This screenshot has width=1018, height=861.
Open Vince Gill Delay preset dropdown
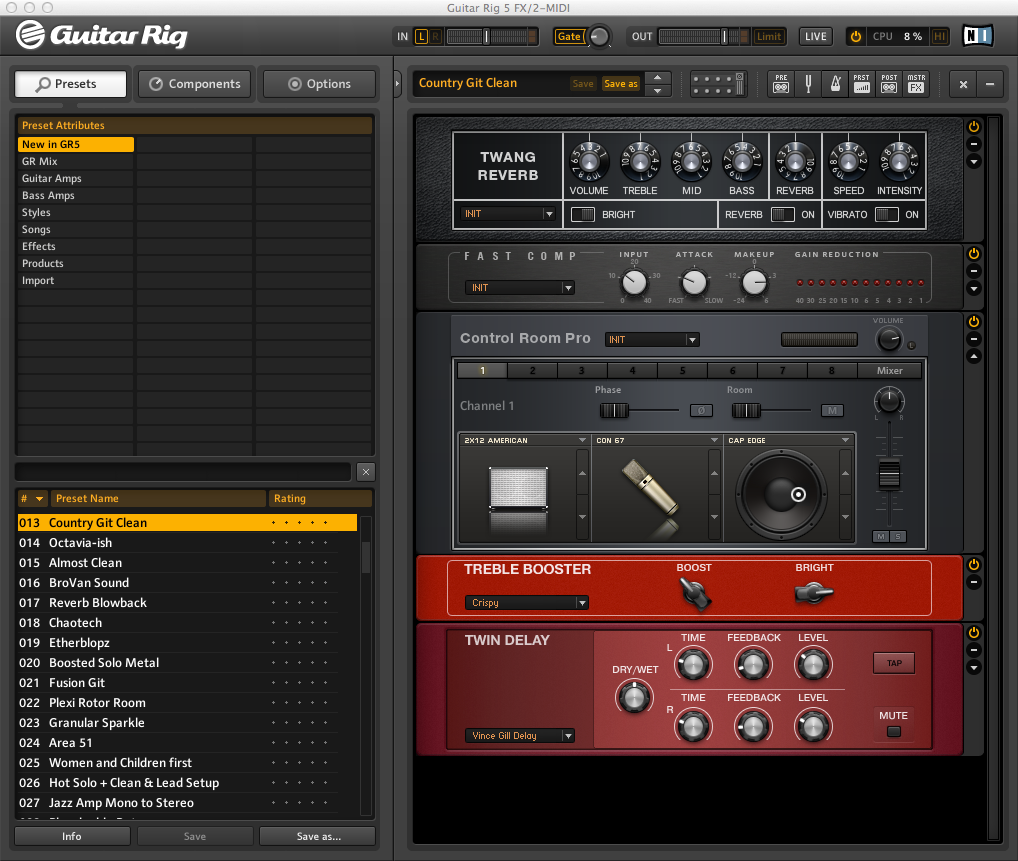pyautogui.click(x=519, y=736)
